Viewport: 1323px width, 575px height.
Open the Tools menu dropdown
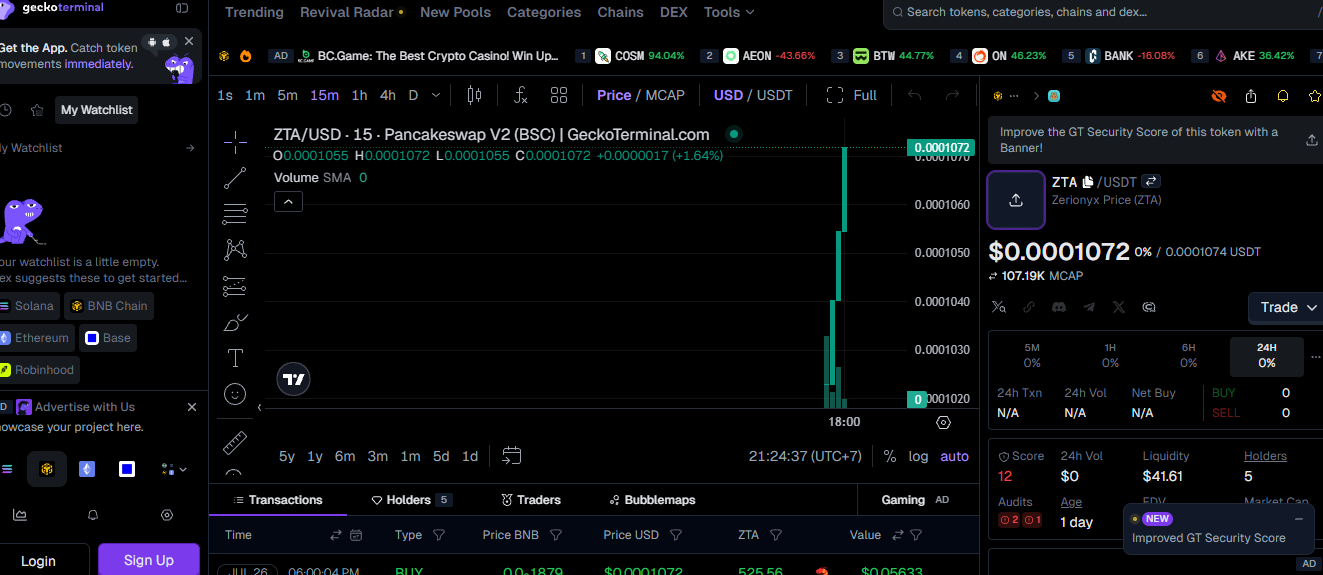[729, 12]
